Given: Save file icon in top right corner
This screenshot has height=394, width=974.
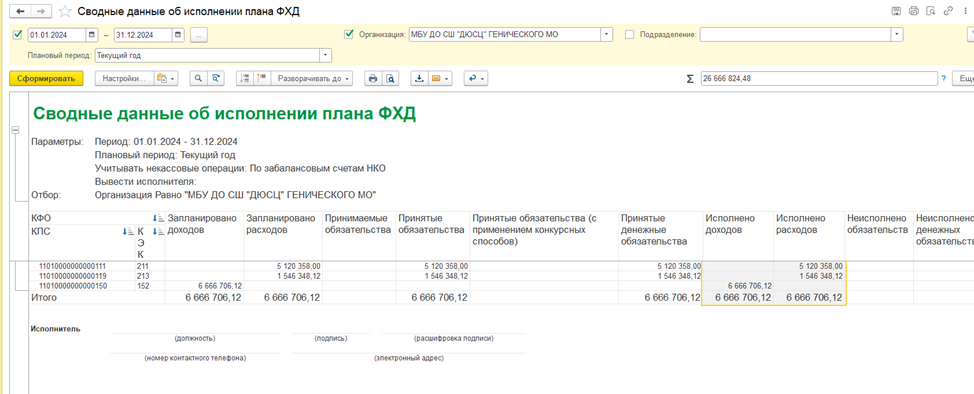Looking at the screenshot, I should [896, 11].
